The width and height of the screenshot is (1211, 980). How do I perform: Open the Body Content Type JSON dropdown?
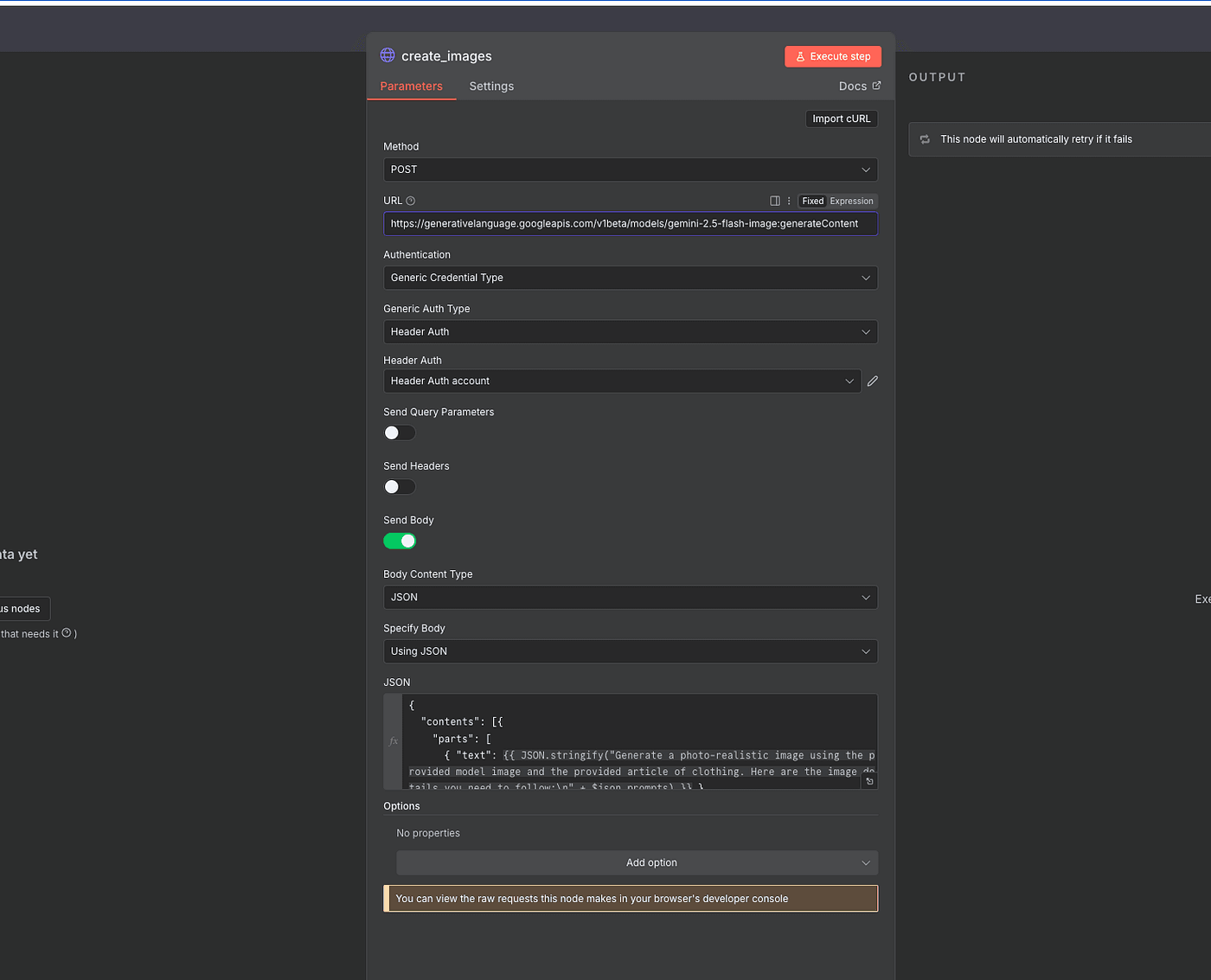click(630, 598)
